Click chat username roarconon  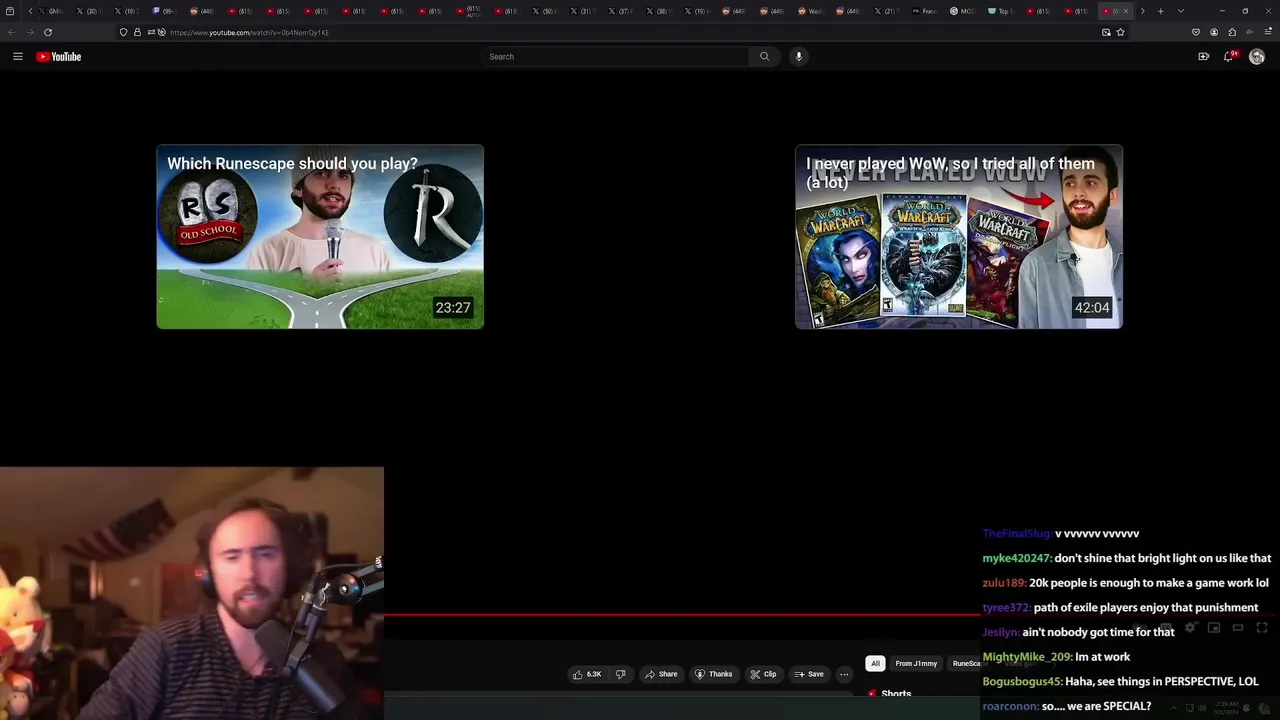[1010, 706]
